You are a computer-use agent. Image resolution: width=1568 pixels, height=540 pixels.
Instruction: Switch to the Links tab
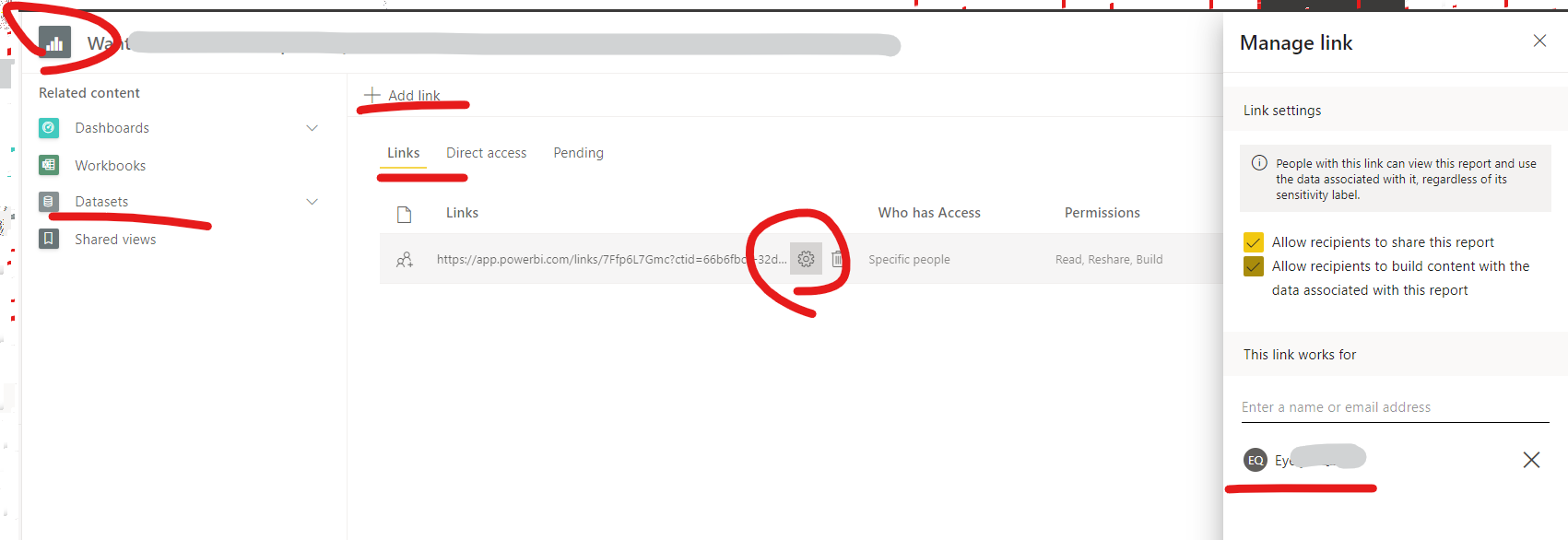tap(403, 153)
